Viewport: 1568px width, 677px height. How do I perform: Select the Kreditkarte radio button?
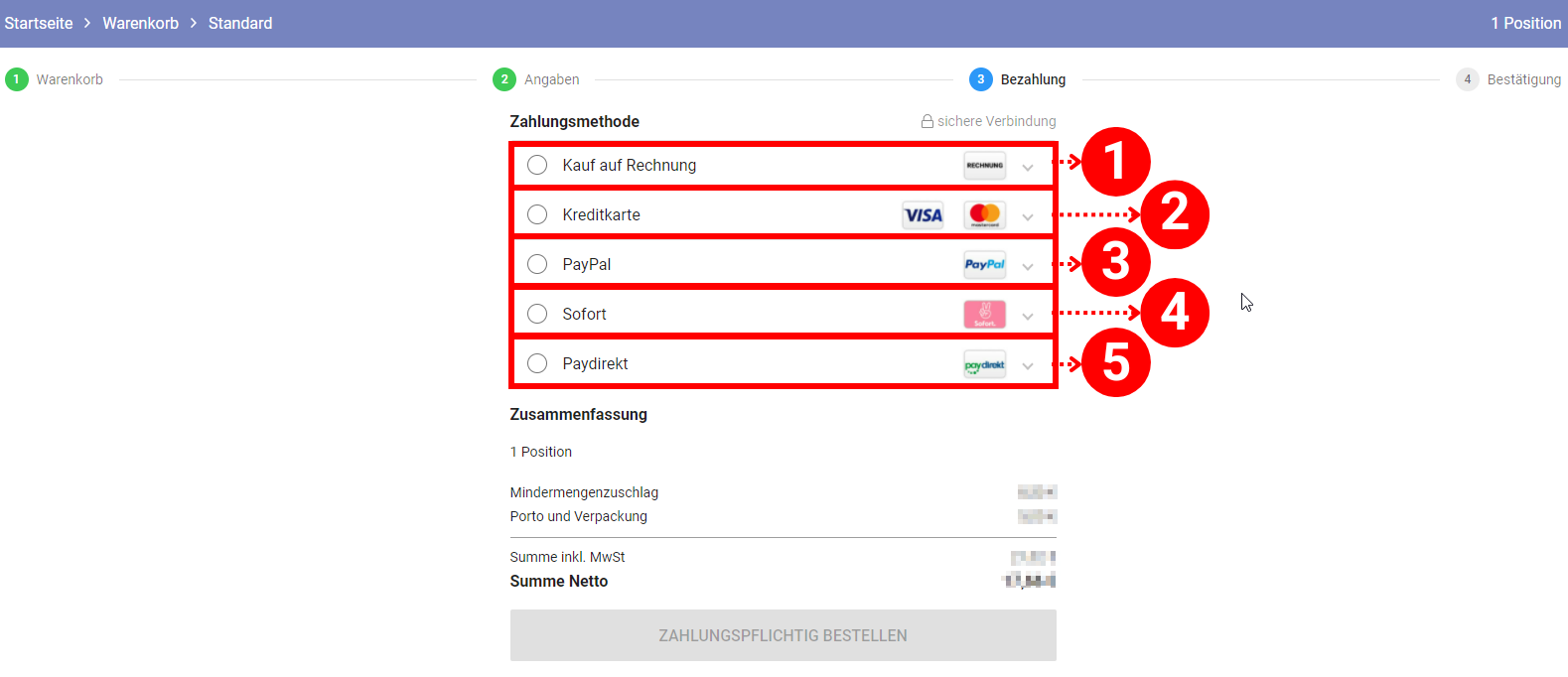coord(537,214)
